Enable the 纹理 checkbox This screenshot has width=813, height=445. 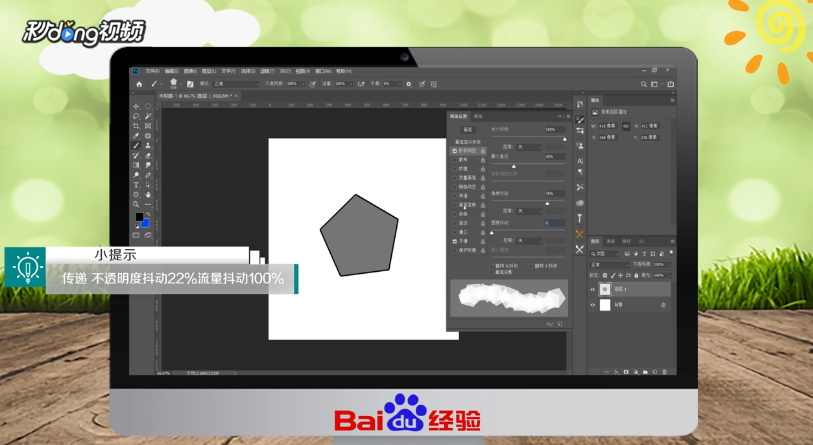pyautogui.click(x=455, y=169)
